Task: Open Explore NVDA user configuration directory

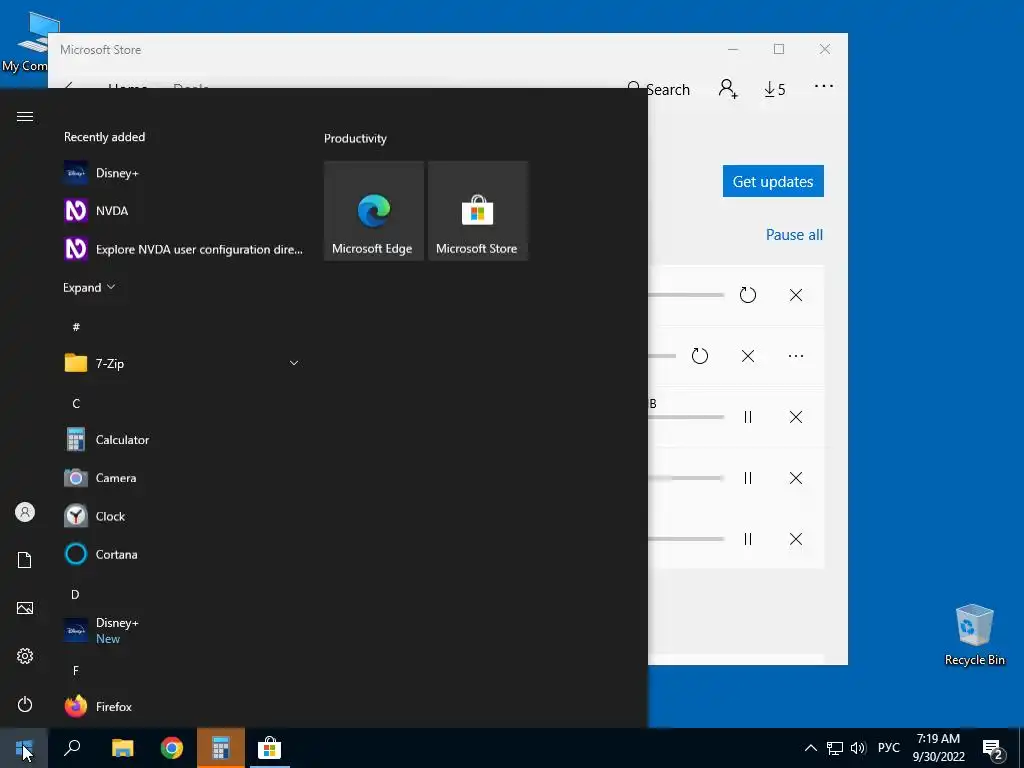Action: (183, 249)
